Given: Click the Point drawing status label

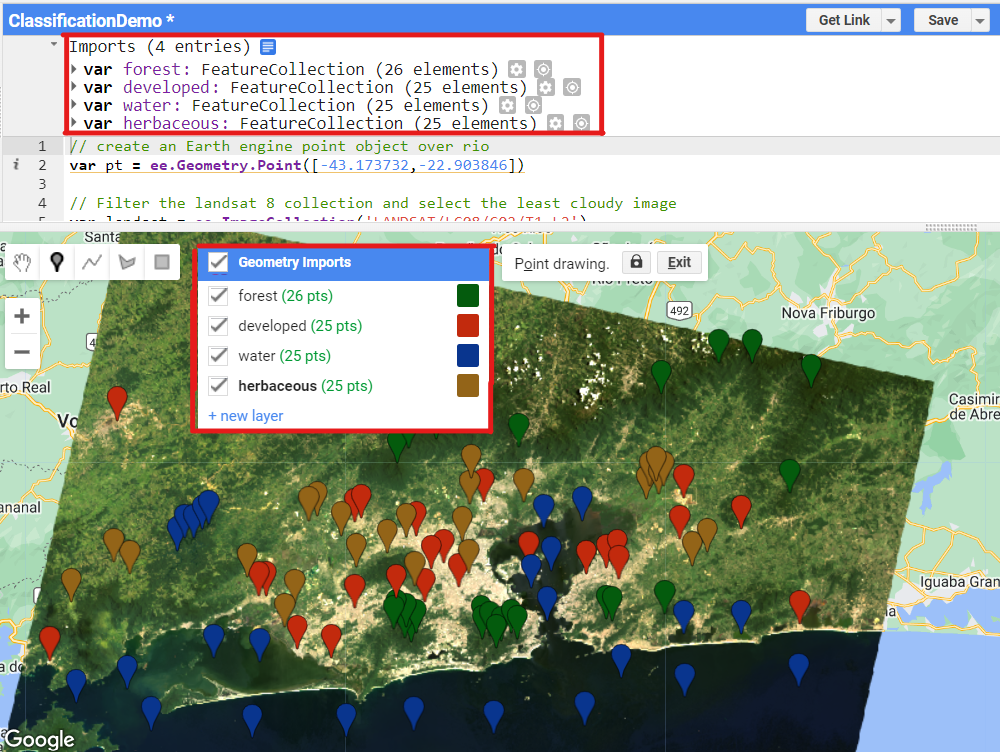Looking at the screenshot, I should [561, 263].
